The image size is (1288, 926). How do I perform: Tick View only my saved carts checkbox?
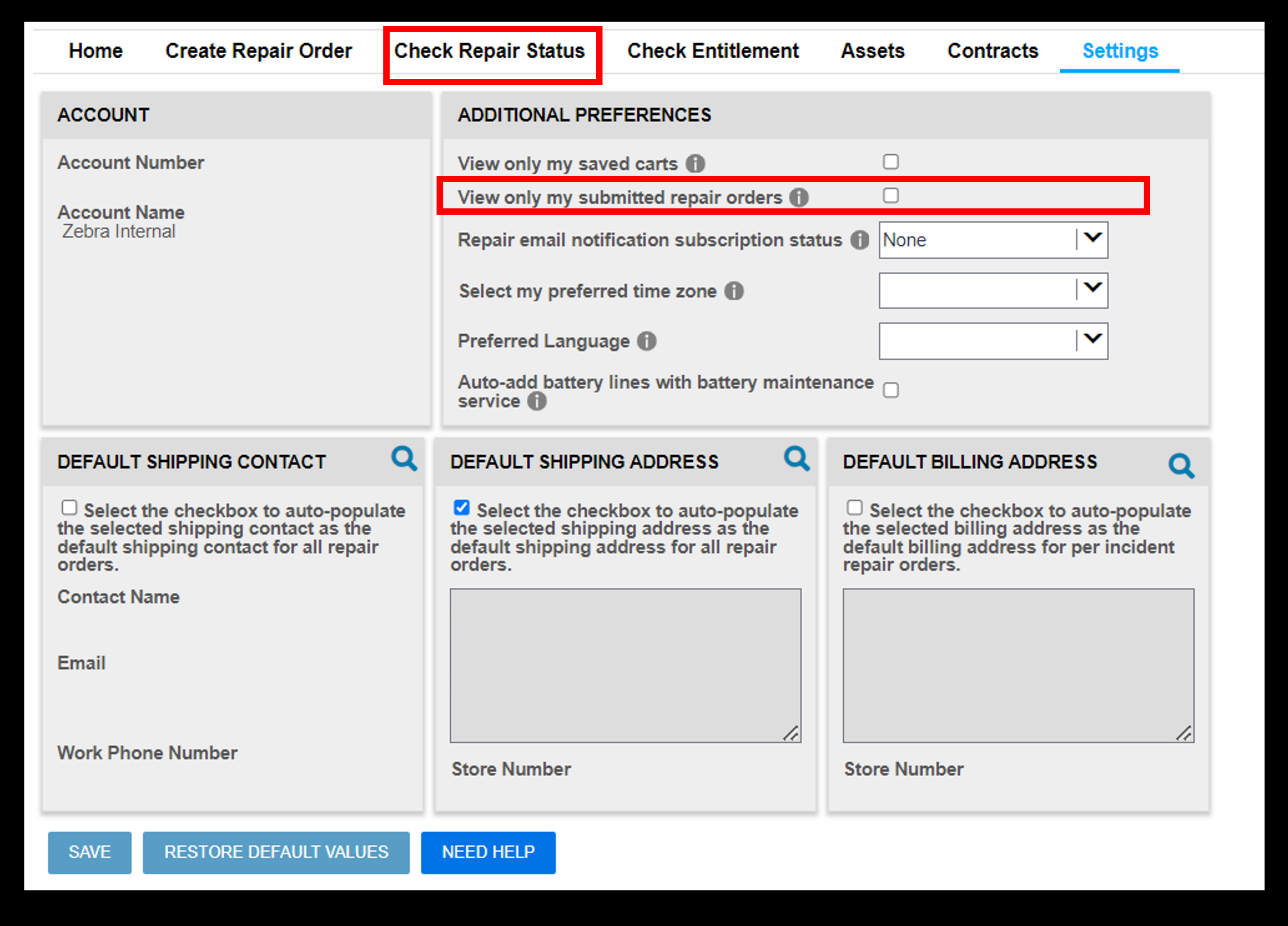click(891, 162)
